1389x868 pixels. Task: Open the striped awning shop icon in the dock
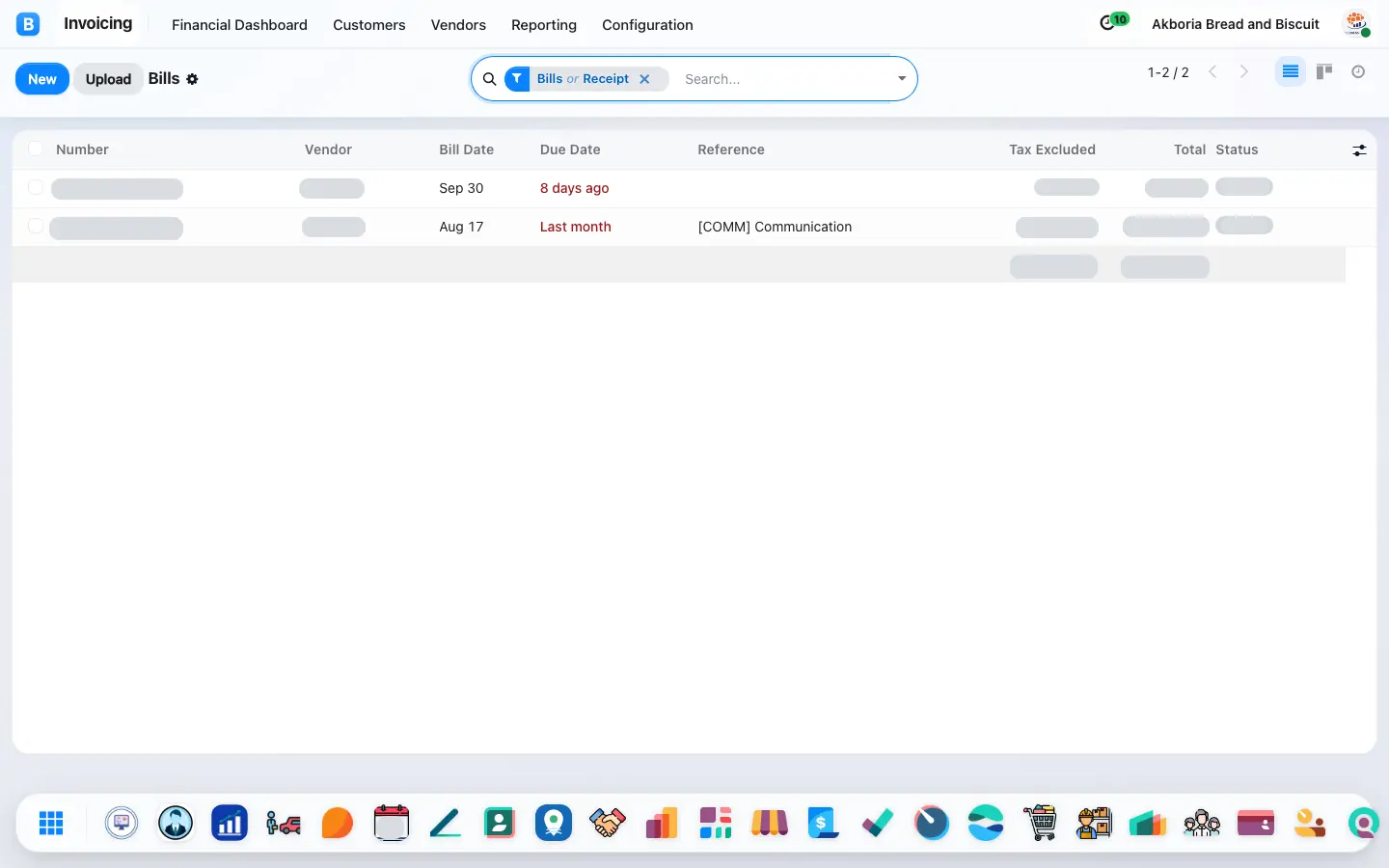coord(770,823)
